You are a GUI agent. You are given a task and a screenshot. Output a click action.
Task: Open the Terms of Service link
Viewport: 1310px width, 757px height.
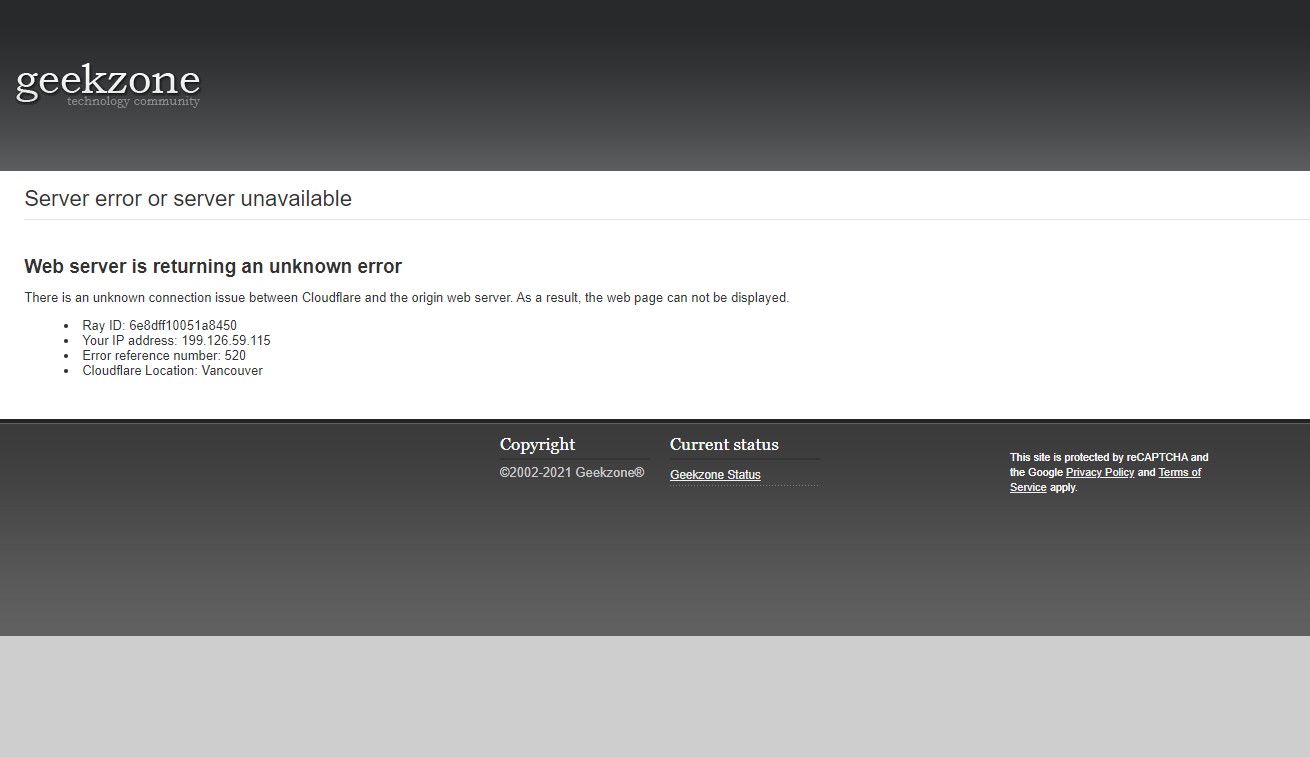(1179, 473)
